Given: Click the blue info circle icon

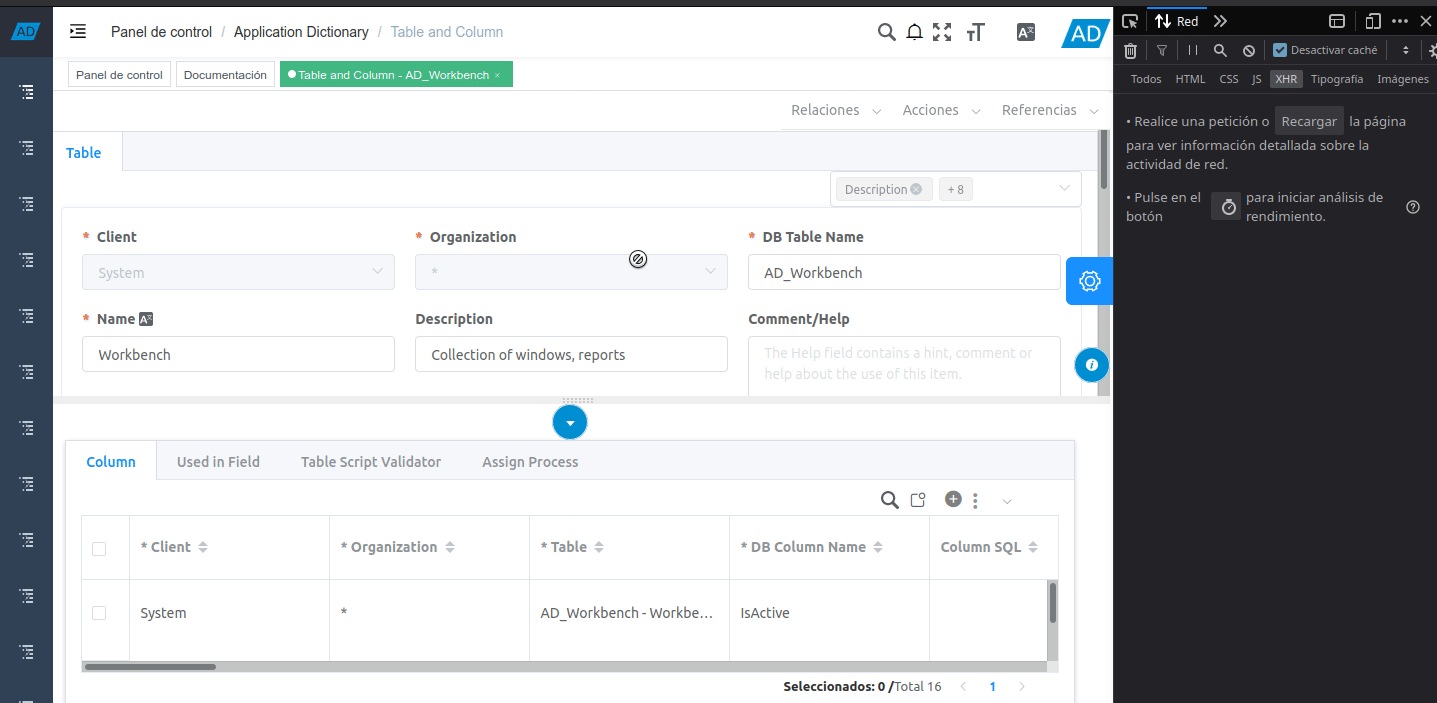Looking at the screenshot, I should (1091, 364).
